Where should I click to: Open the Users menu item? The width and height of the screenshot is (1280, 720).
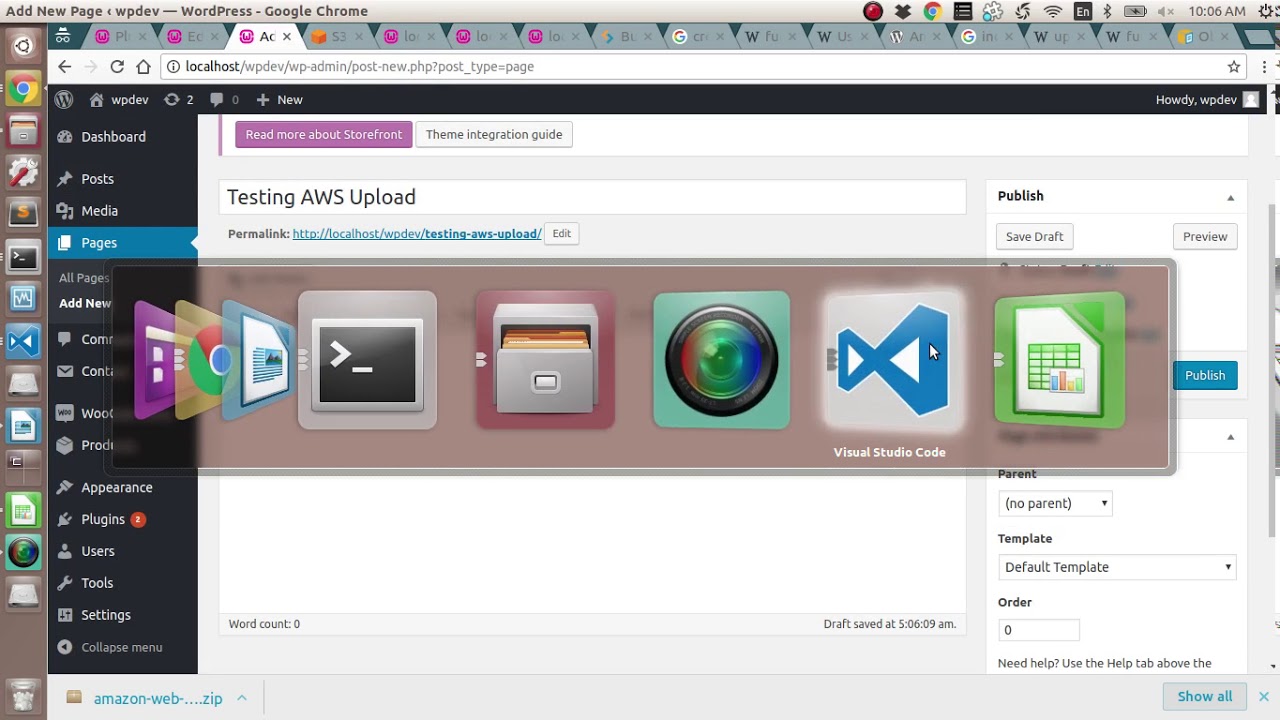point(98,551)
